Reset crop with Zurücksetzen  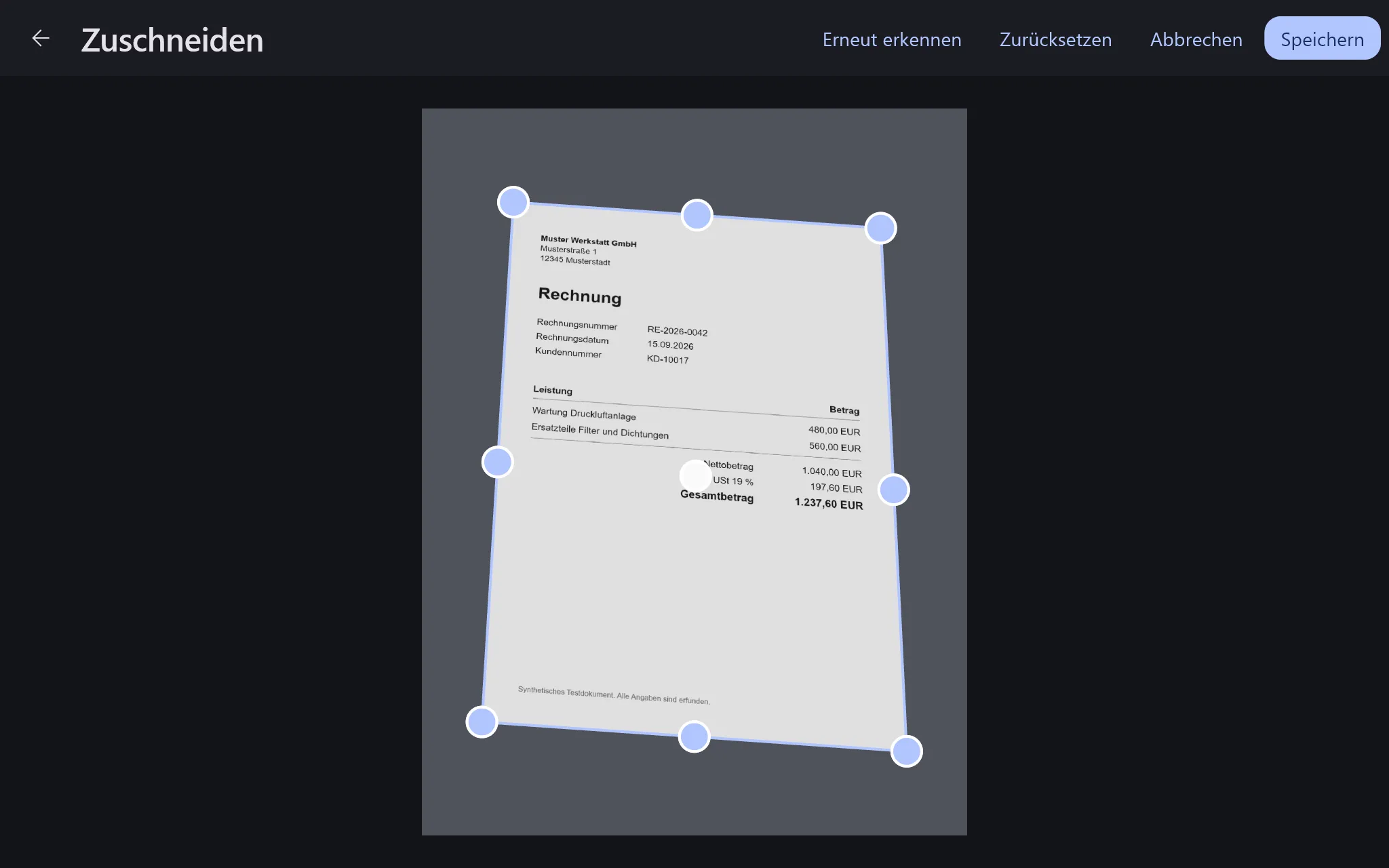[1055, 39]
